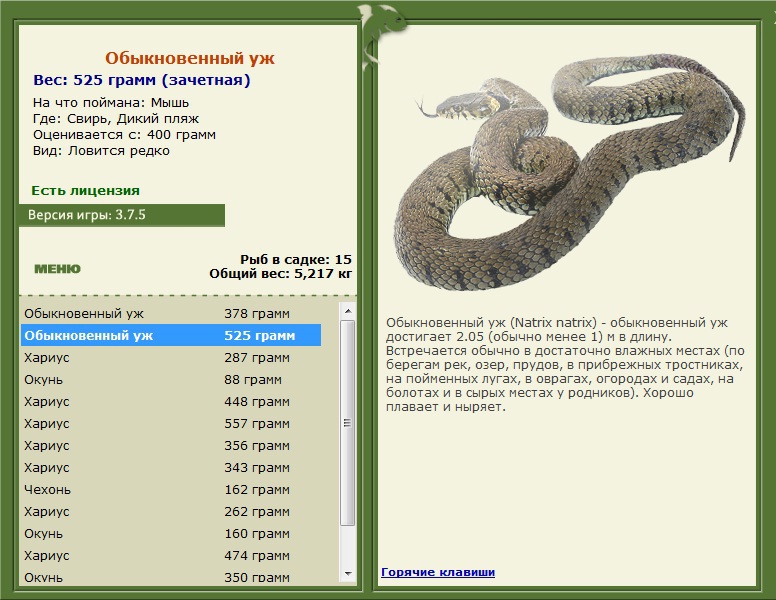Image resolution: width=776 pixels, height=600 pixels.
Task: Select highlighted Обыкновенный уж 525 грамм row
Action: tap(171, 335)
